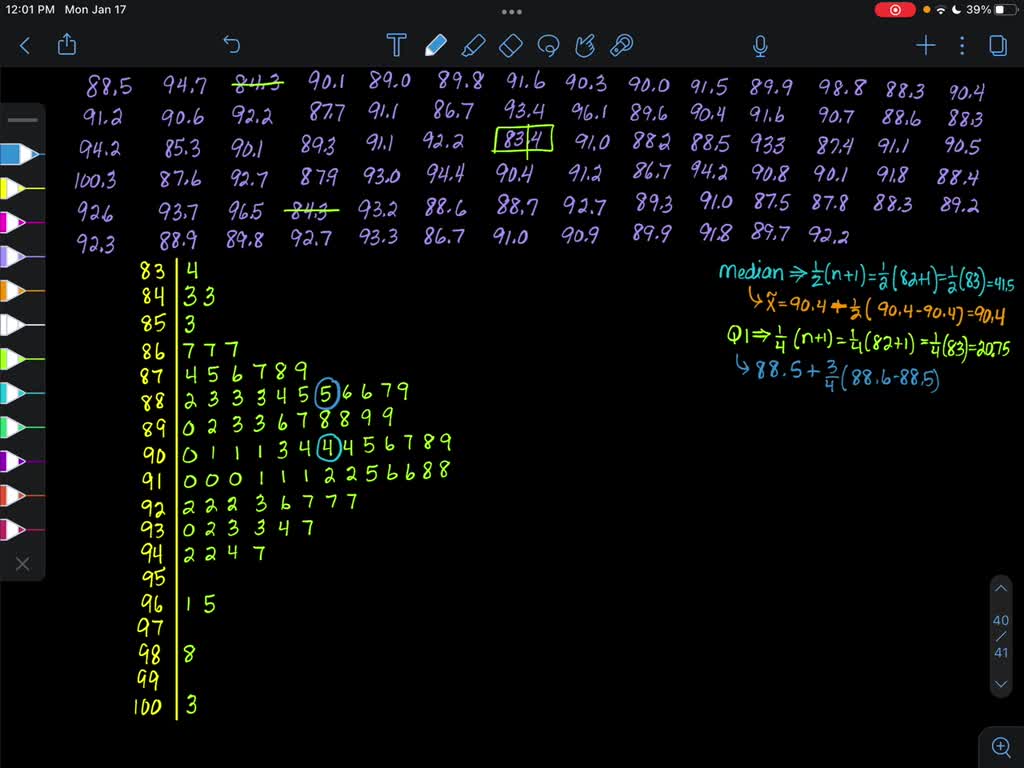The width and height of the screenshot is (1024, 768).
Task: Go back to the notes library
Action: point(25,45)
